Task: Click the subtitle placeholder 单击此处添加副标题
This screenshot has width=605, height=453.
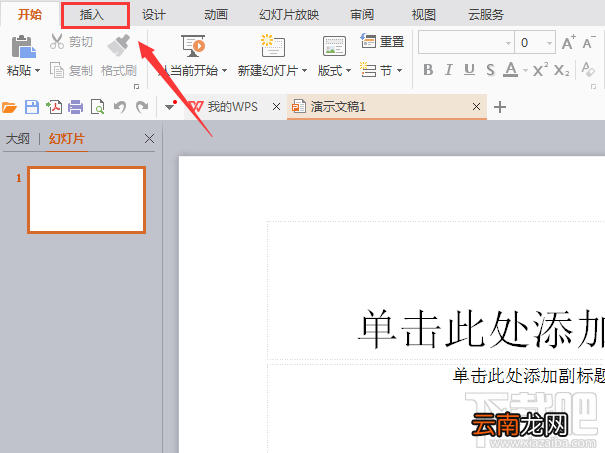Action: tap(529, 376)
